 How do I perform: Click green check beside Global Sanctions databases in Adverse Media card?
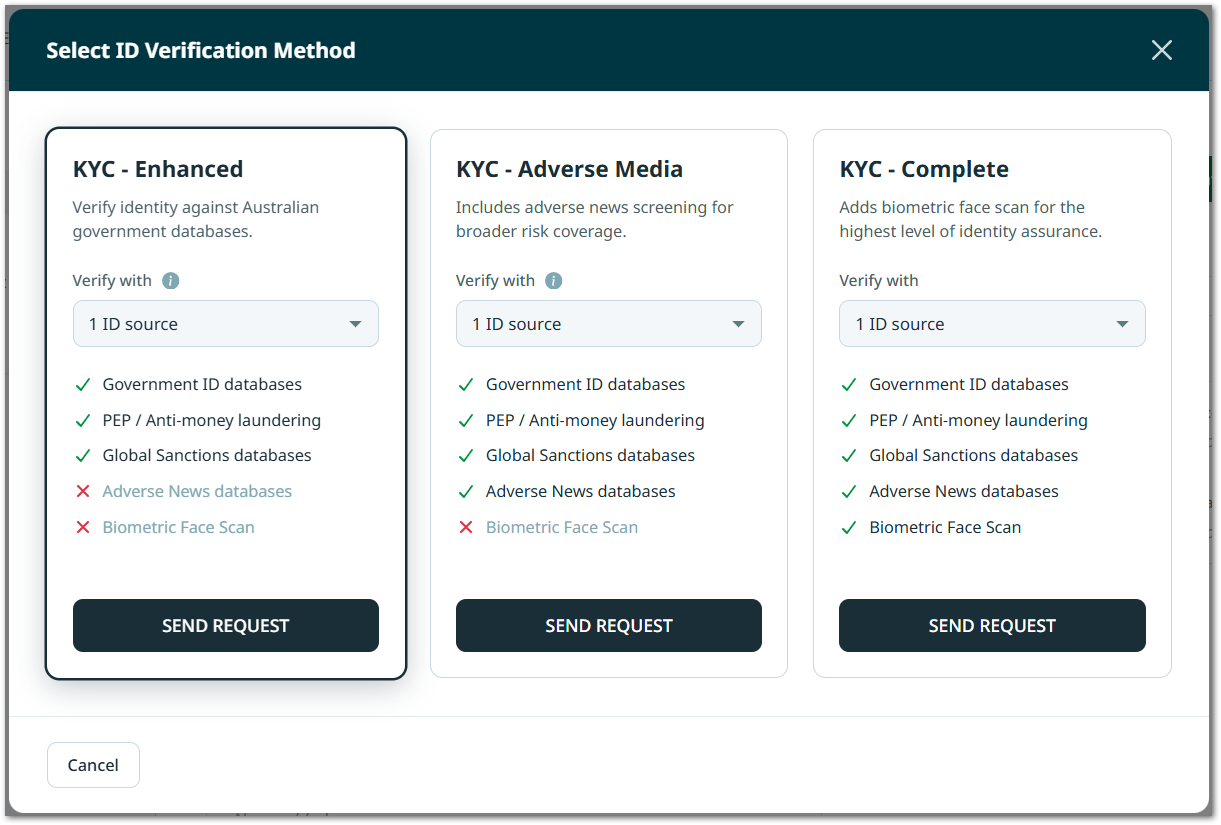tap(466, 456)
